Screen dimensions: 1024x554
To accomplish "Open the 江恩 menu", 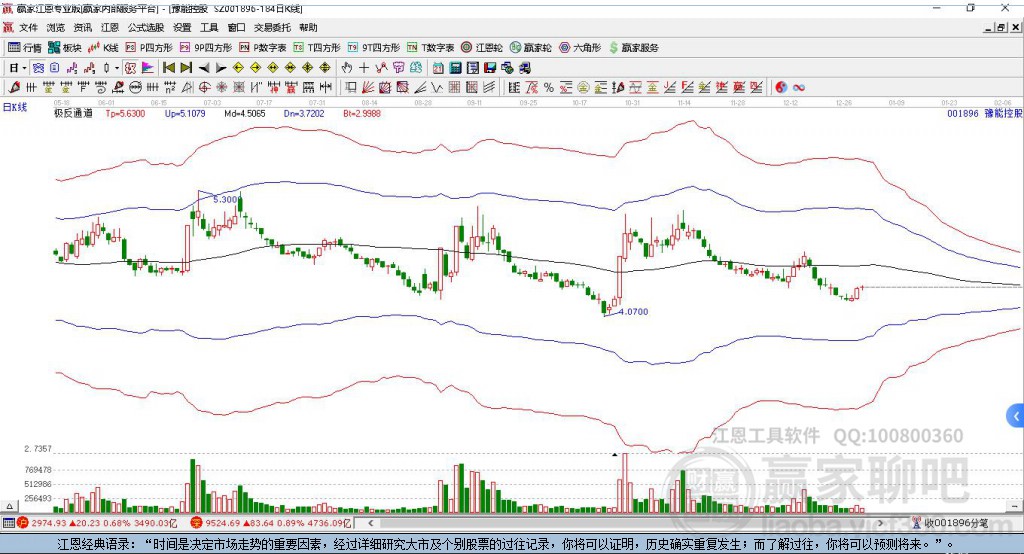I will (x=110, y=27).
